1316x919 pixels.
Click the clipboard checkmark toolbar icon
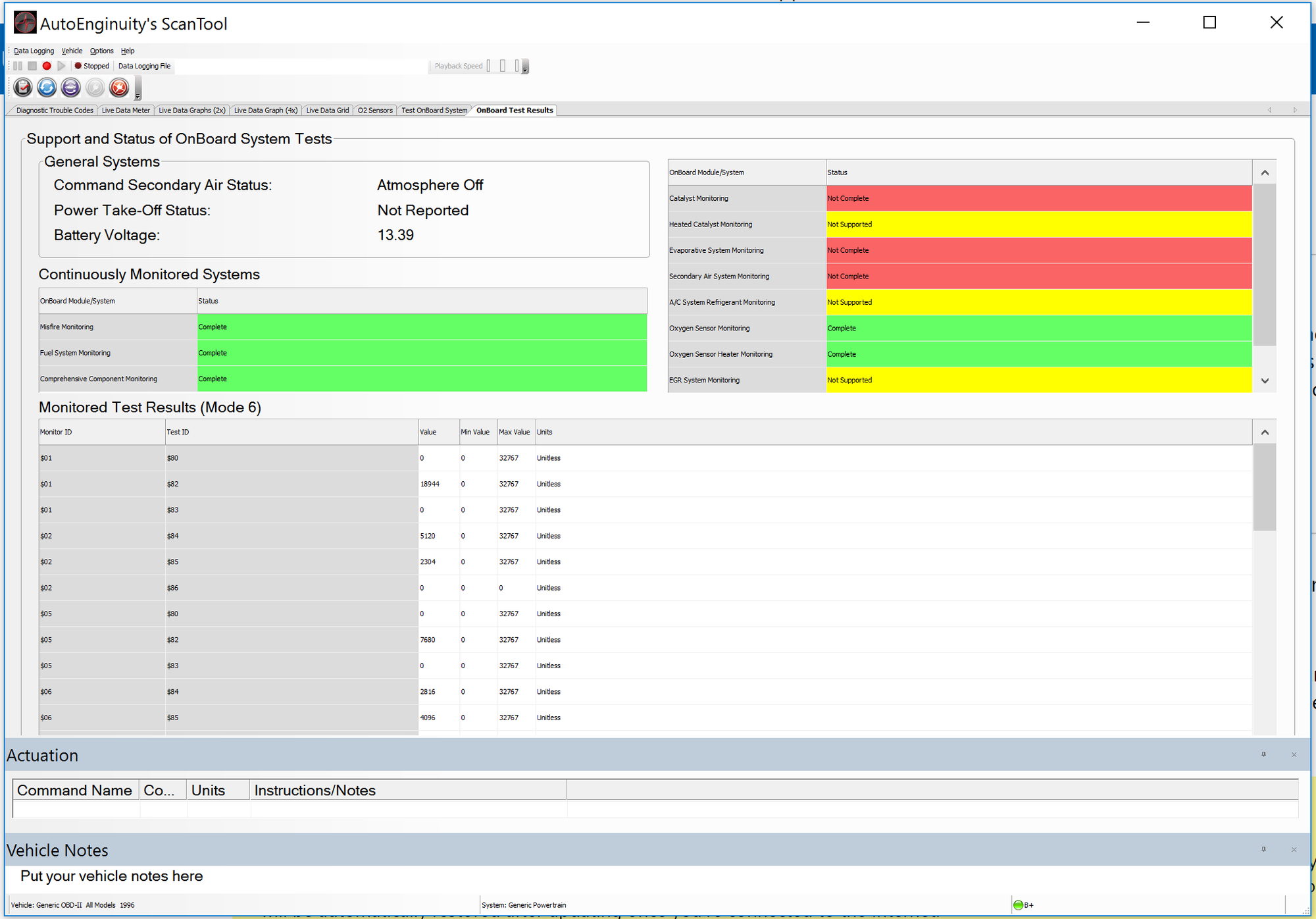[23, 87]
